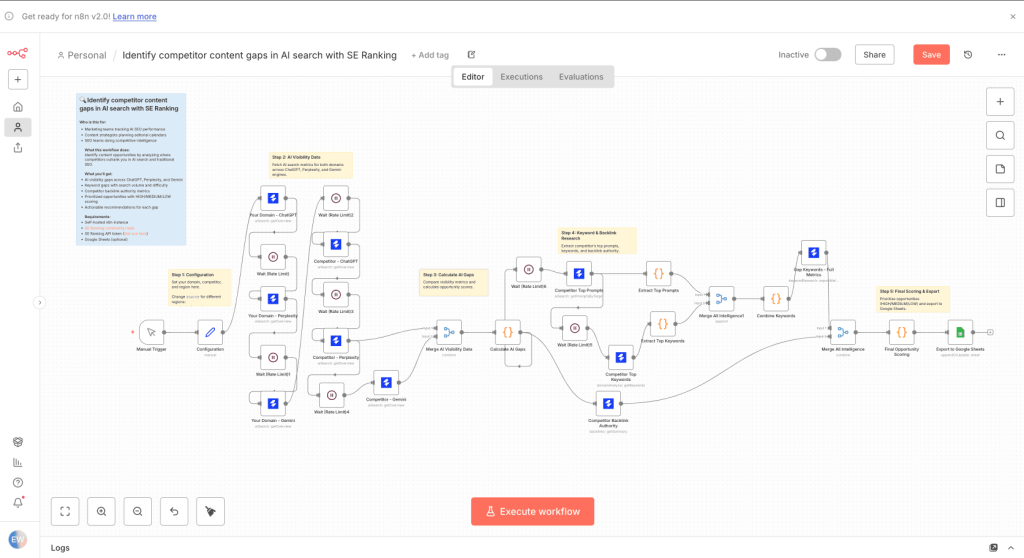Select the Competitor Backlink Authority node
This screenshot has height=558, width=1024.
tap(608, 404)
